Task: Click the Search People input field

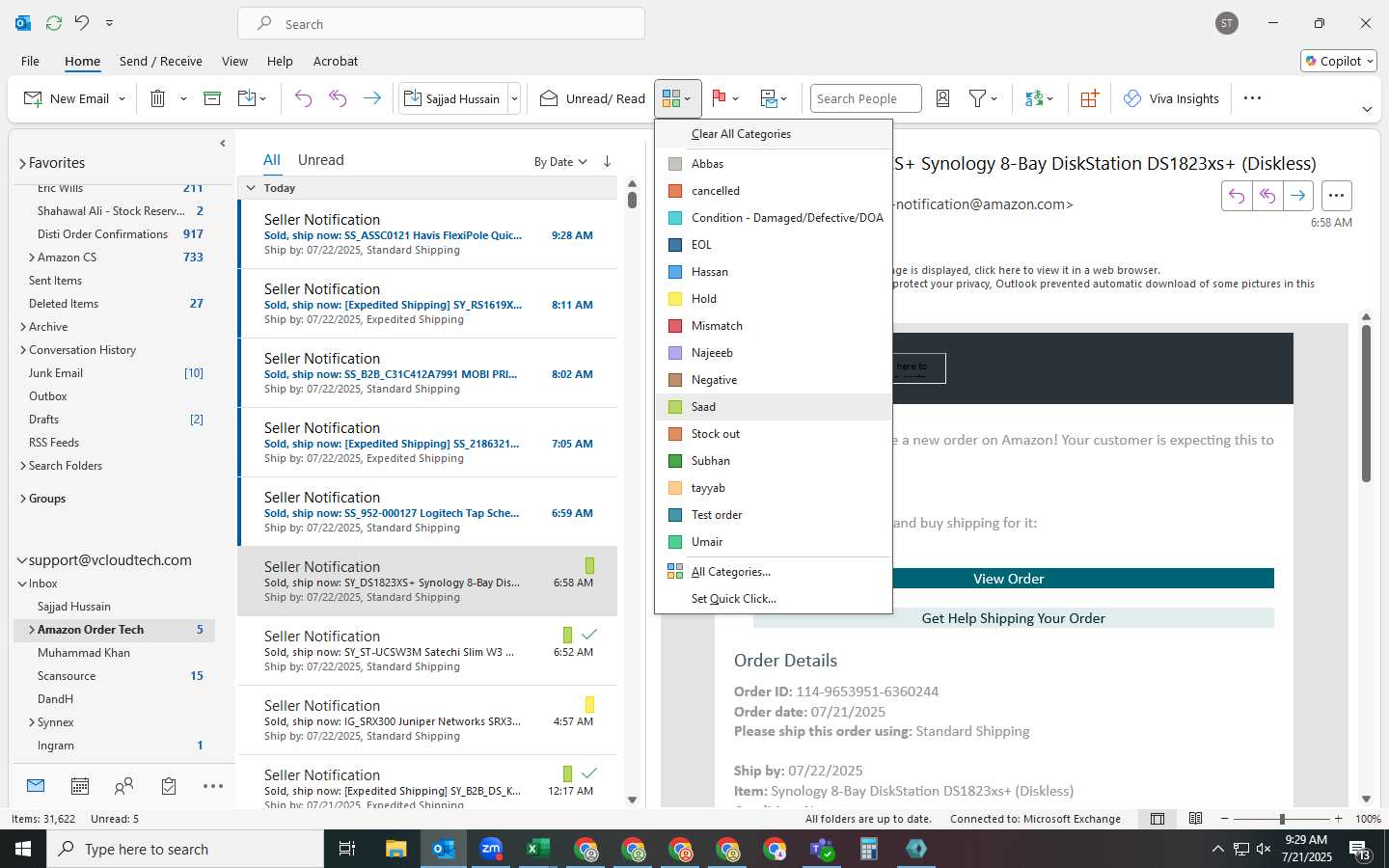Action: coord(865,98)
